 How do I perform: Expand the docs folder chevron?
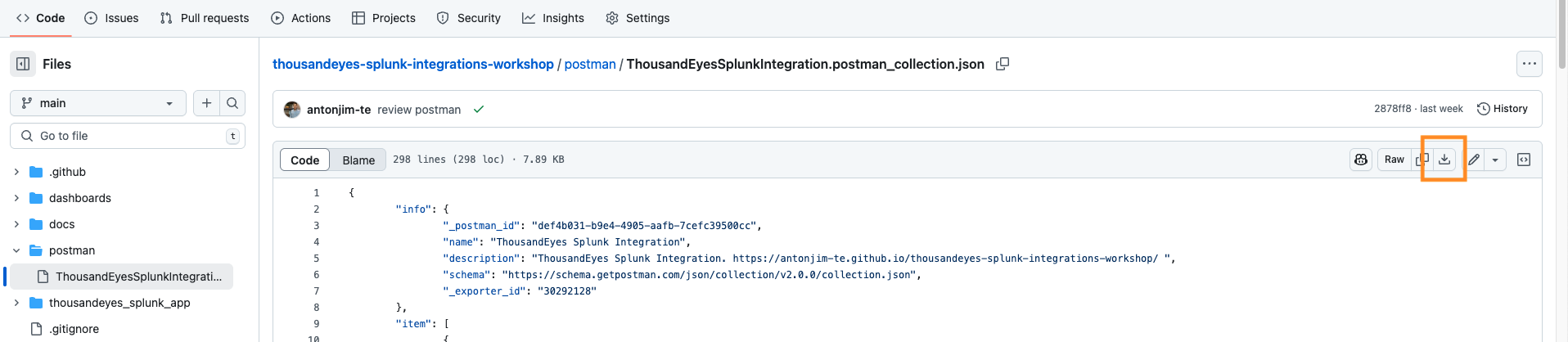pyautogui.click(x=16, y=224)
